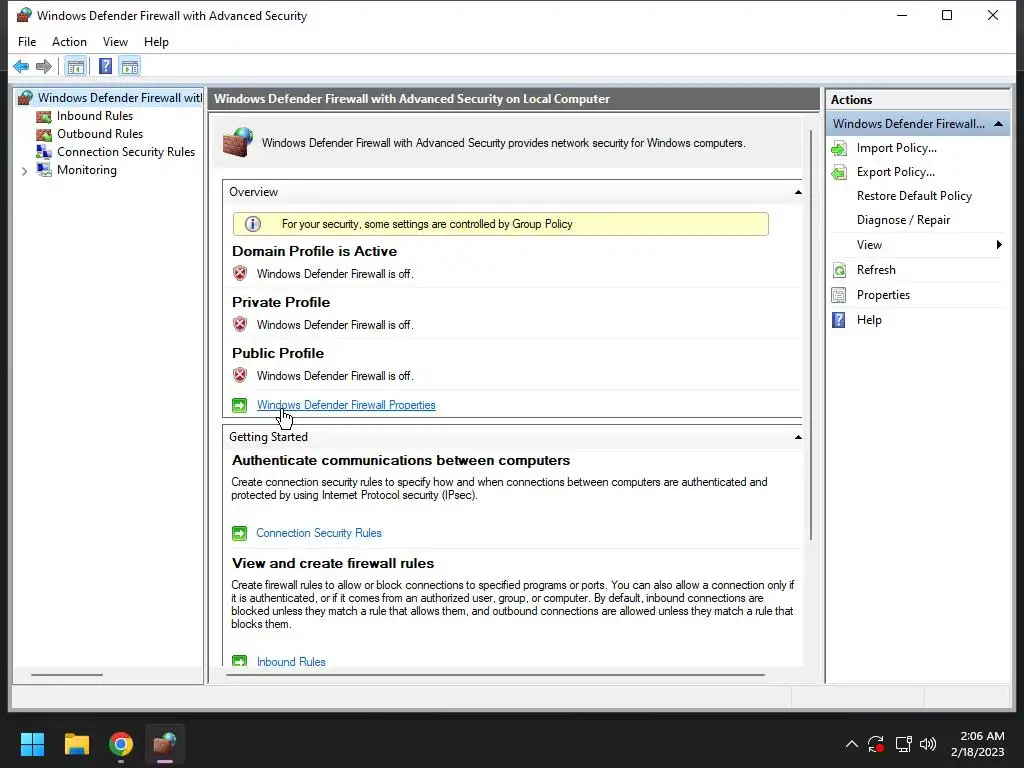Image resolution: width=1024 pixels, height=768 pixels.
Task: Click the firewall brick wall globe icon
Action: tap(238, 142)
